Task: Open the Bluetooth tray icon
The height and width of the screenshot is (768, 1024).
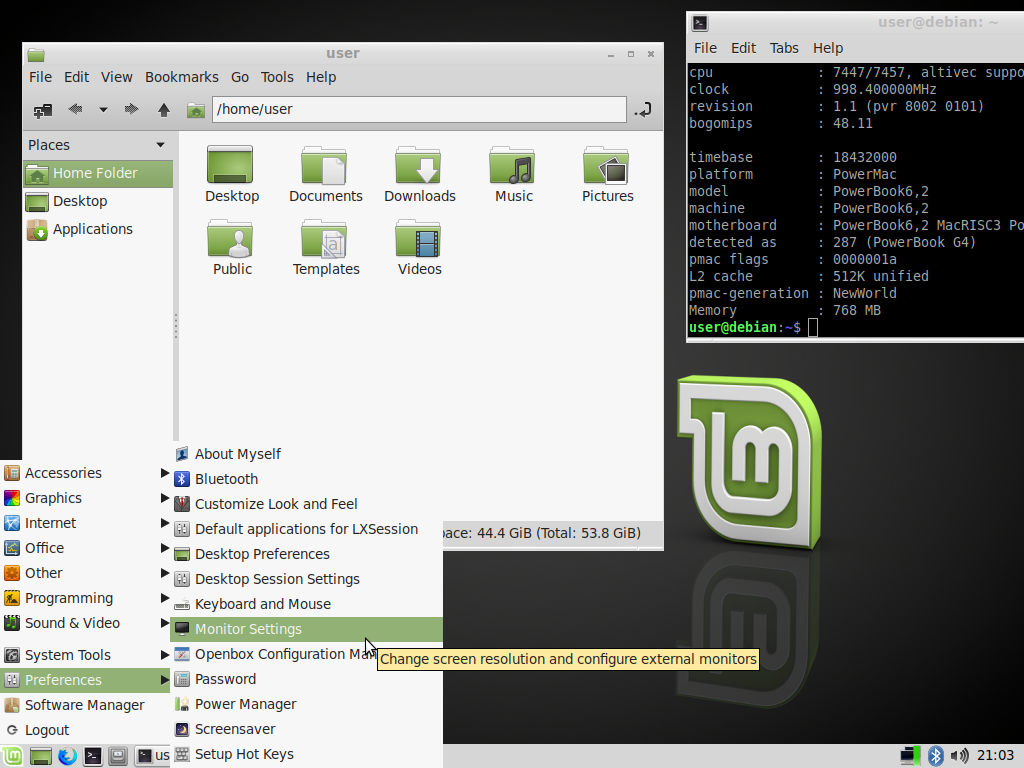Action: pos(935,756)
